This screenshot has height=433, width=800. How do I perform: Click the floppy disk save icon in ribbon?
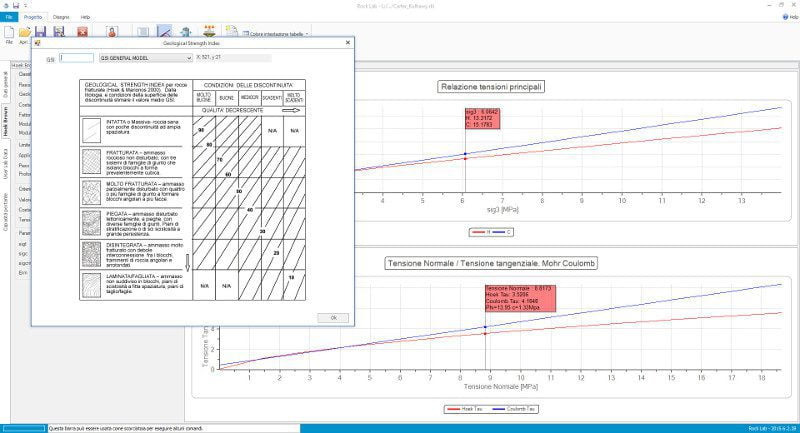[x=41, y=33]
